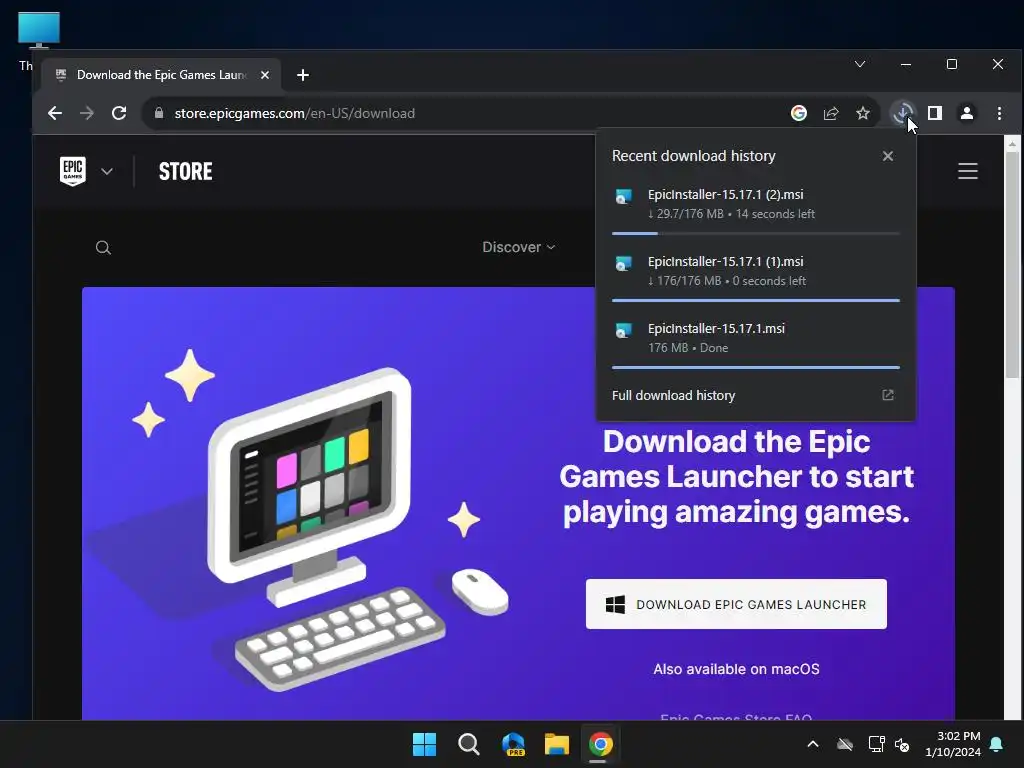Click the Chrome taskbar icon
The image size is (1024, 768).
pyautogui.click(x=600, y=744)
